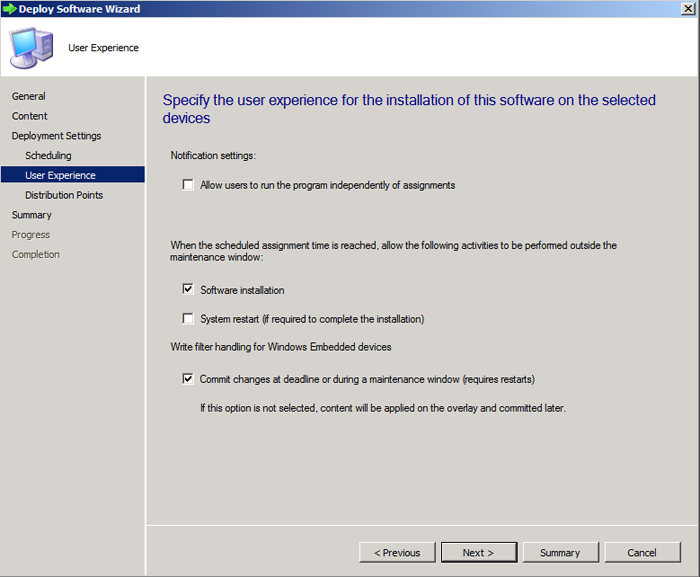The width and height of the screenshot is (700, 577).
Task: Close the Deploy Software Wizard window
Action: click(688, 9)
